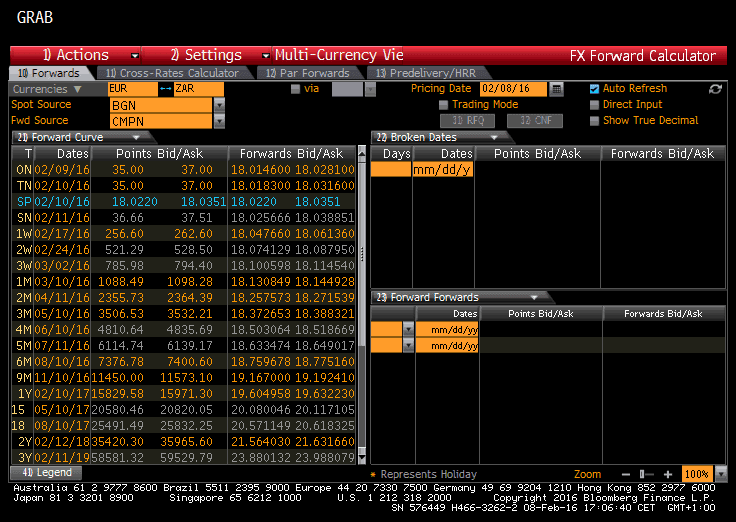The height and width of the screenshot is (522, 736).
Task: Click the RFQ button
Action: coord(468,121)
